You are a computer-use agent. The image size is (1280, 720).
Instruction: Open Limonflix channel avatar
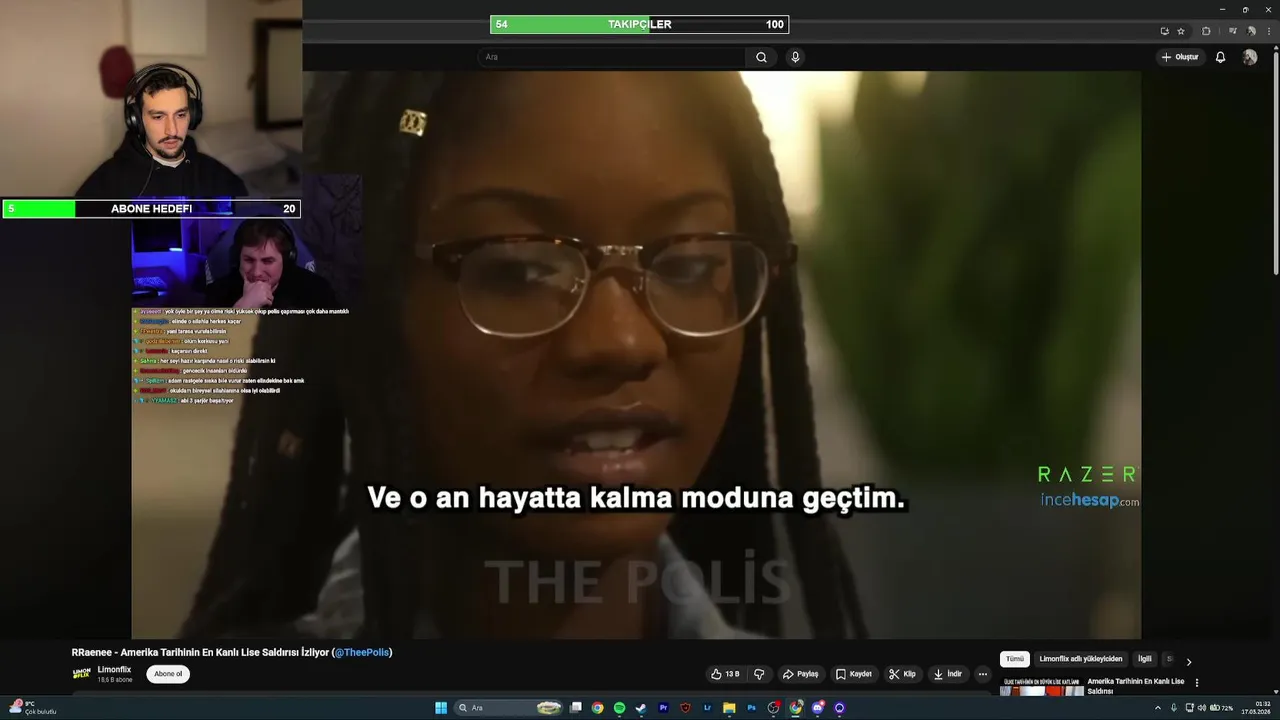click(x=81, y=674)
